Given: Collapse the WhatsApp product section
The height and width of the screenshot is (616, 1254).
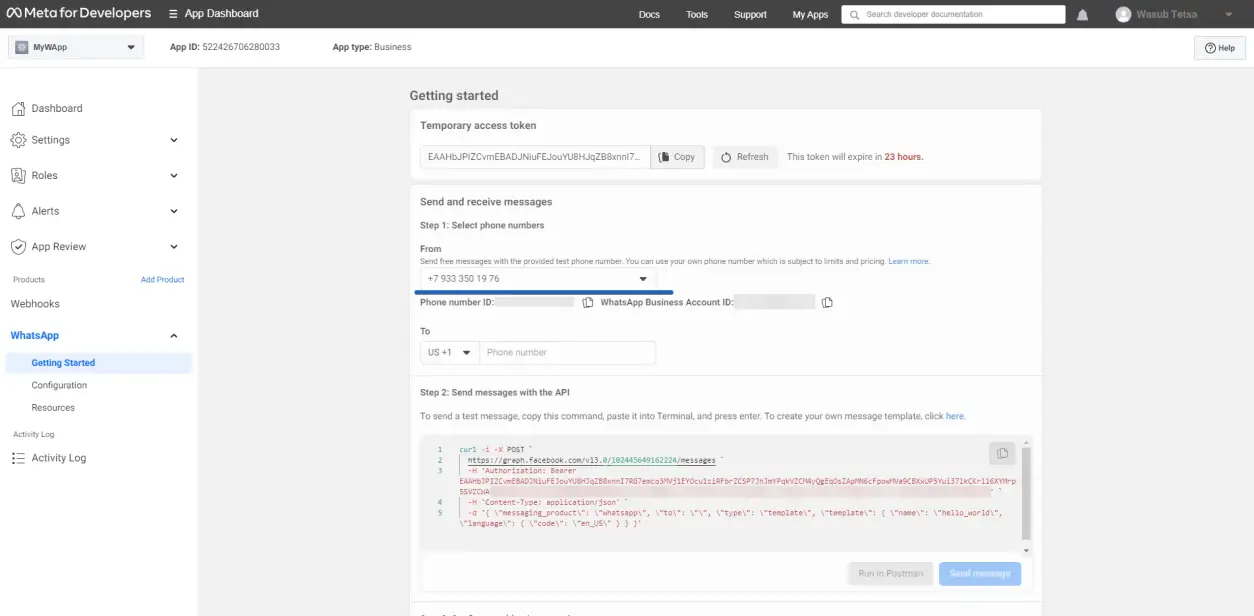Looking at the screenshot, I should tap(174, 336).
